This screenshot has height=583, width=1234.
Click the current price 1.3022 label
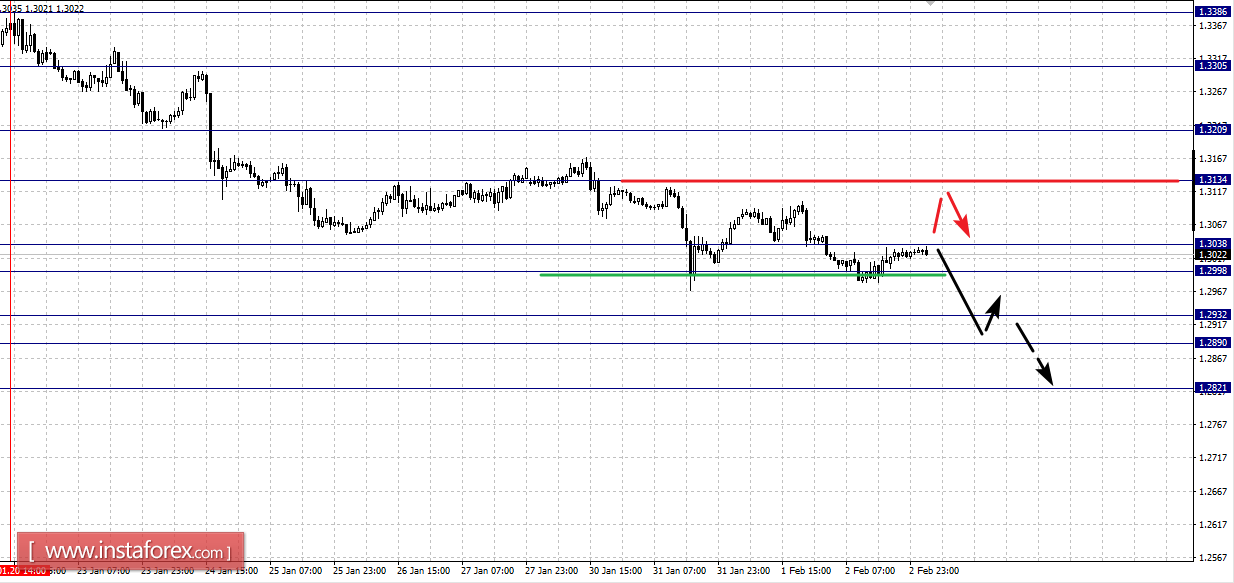click(1212, 255)
